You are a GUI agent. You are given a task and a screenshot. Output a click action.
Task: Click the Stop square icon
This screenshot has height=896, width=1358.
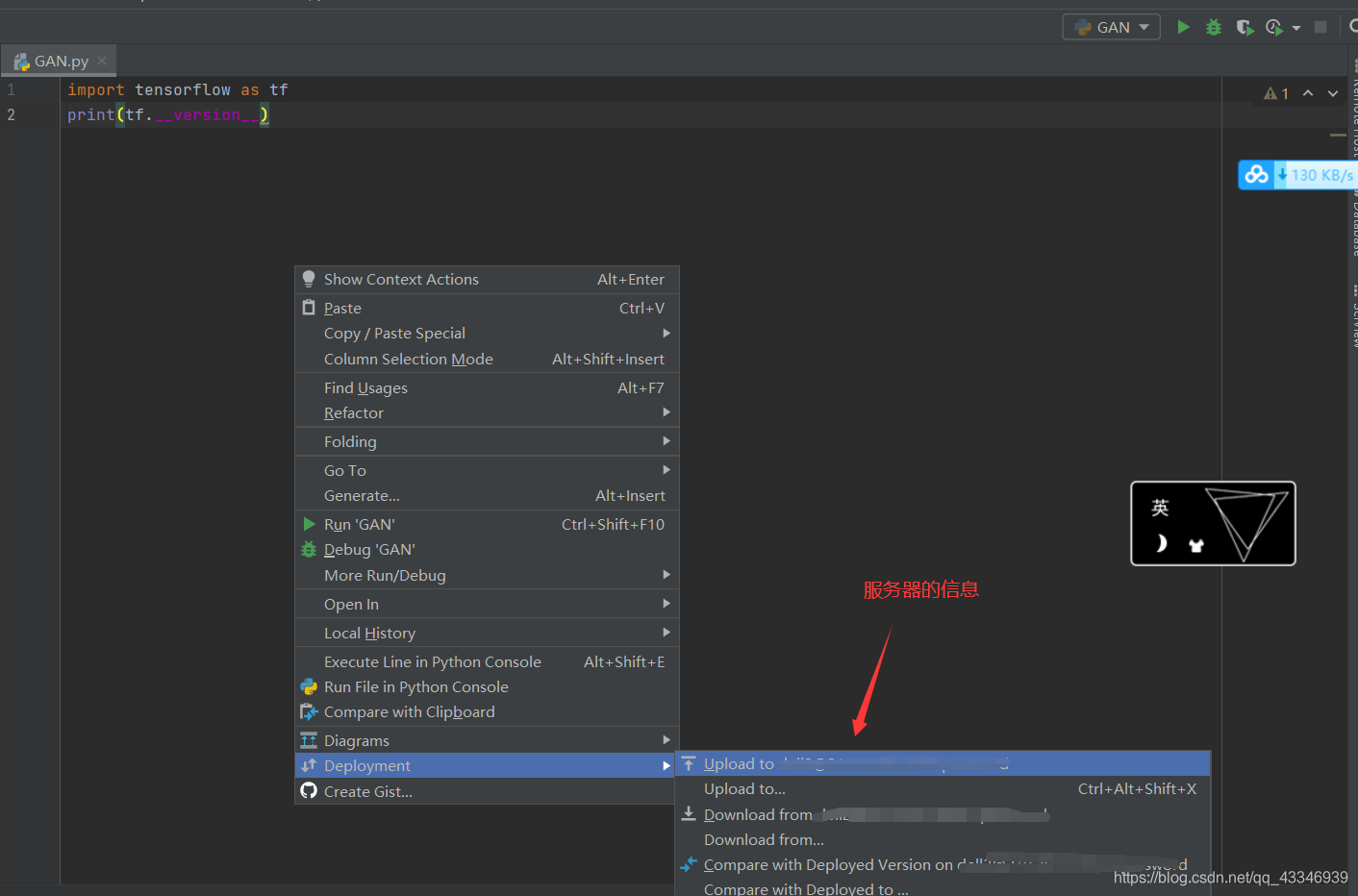(x=1320, y=27)
